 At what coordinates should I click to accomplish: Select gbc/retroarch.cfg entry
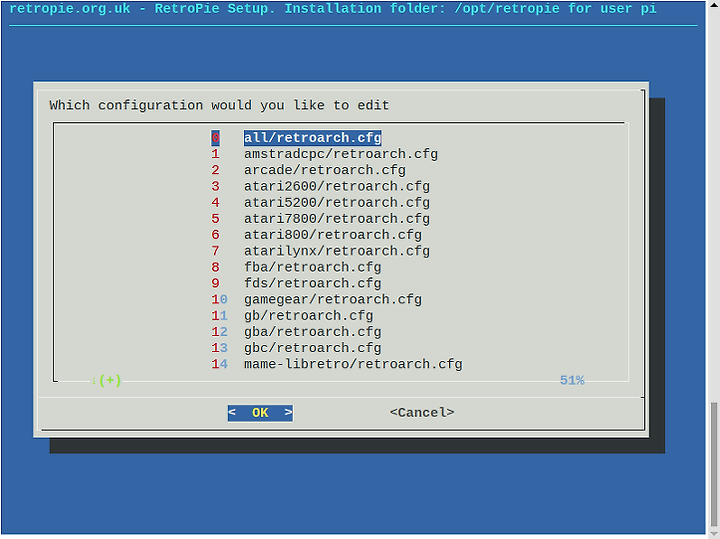click(312, 348)
